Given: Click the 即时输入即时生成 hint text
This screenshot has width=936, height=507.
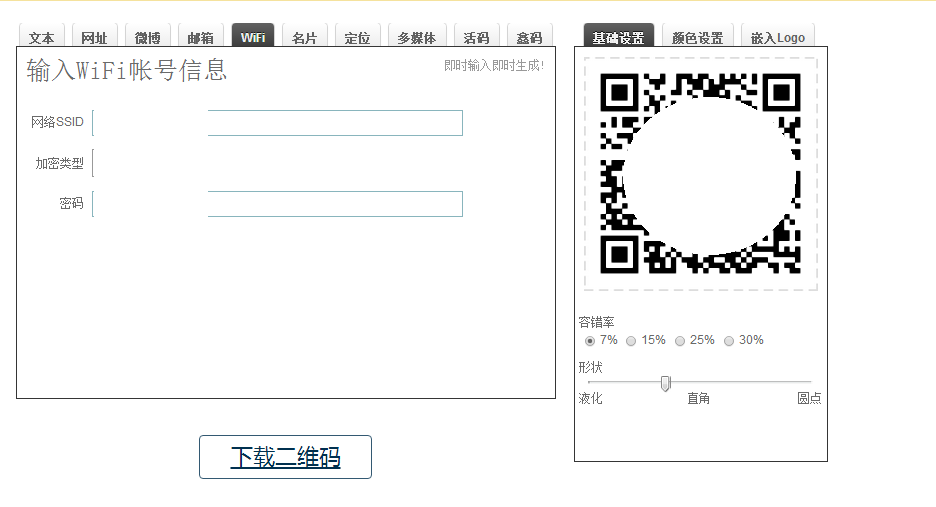Looking at the screenshot, I should tap(494, 66).
